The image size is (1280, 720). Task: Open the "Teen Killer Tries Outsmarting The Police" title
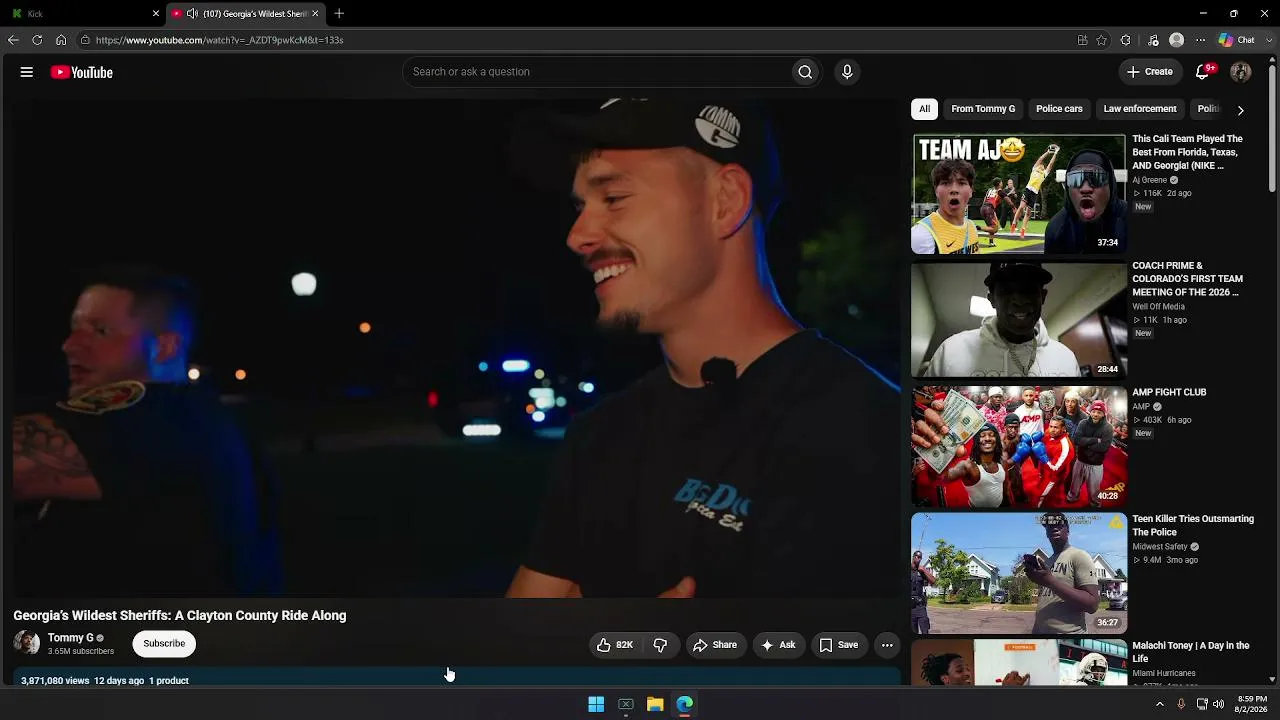point(1193,526)
